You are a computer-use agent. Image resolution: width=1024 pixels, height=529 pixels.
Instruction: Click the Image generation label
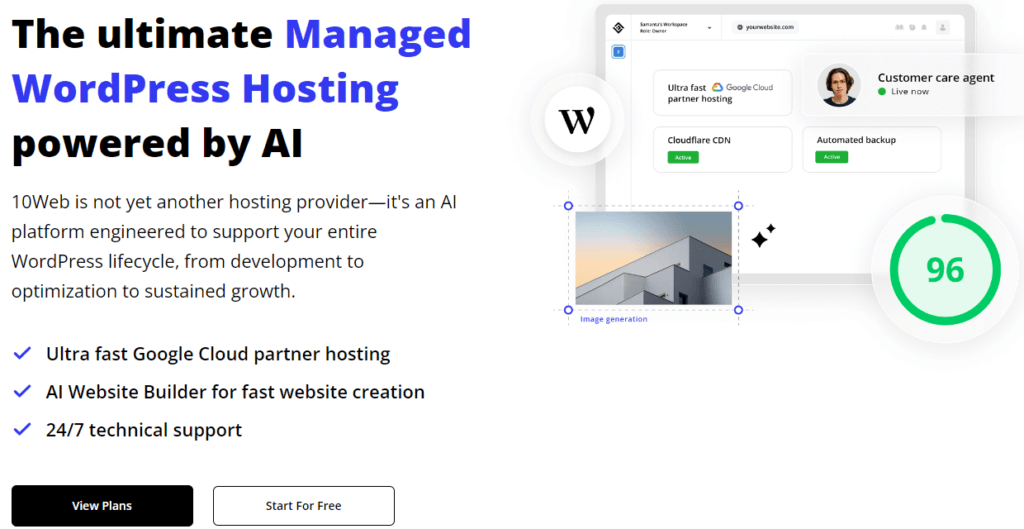(614, 319)
